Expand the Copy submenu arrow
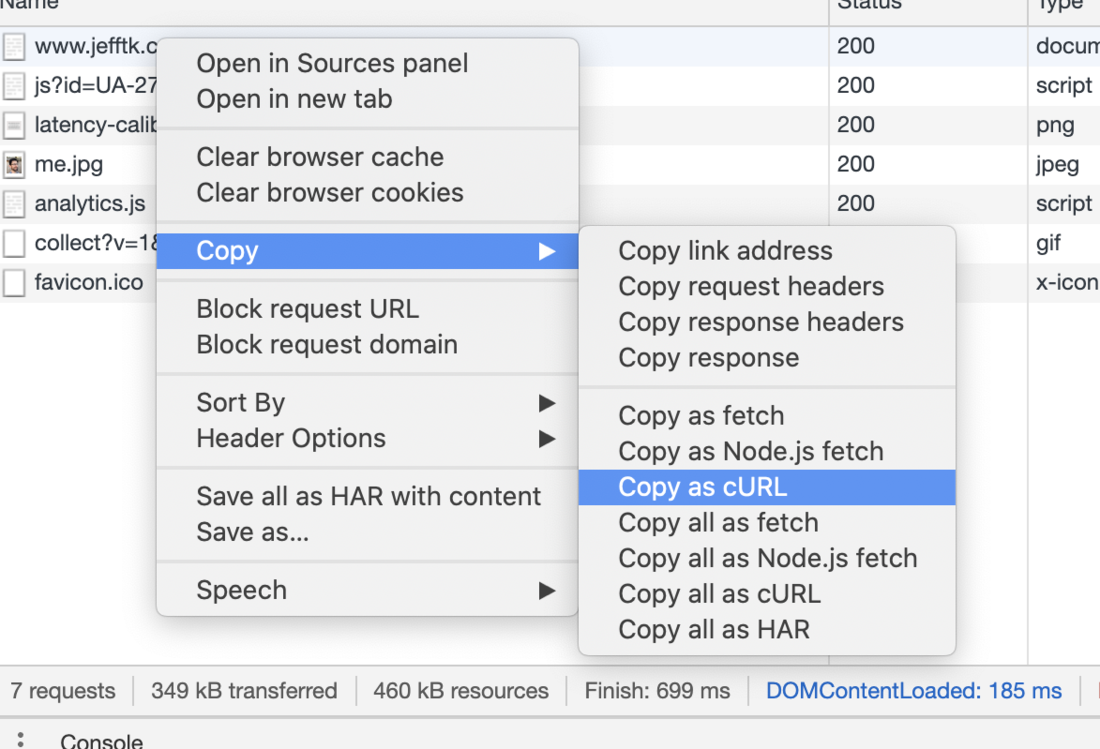 click(x=547, y=251)
